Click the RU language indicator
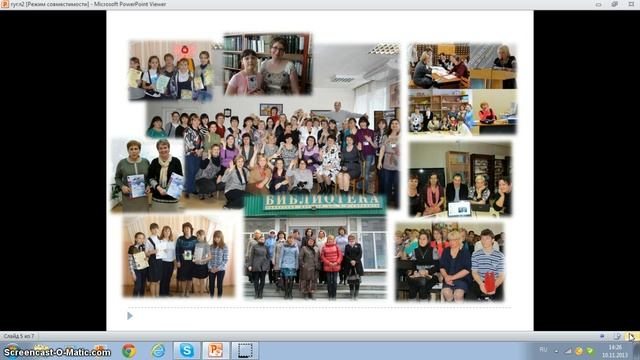Image resolution: width=640 pixels, height=360 pixels. tap(543, 350)
